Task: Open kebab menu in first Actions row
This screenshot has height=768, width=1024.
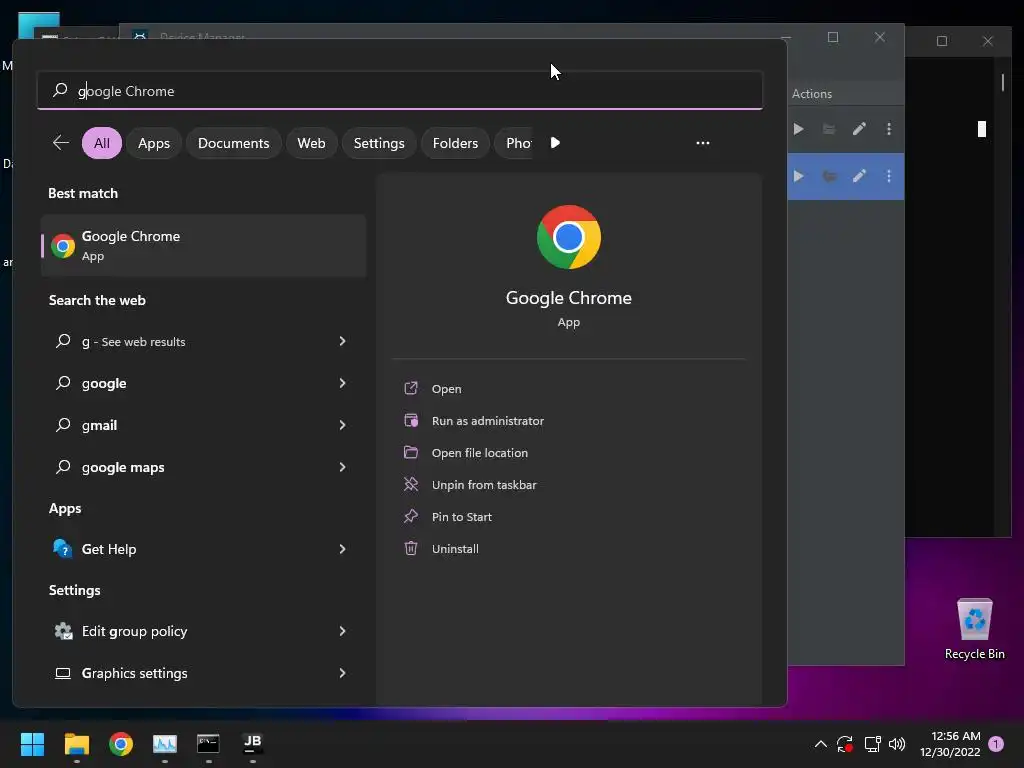Action: point(889,129)
